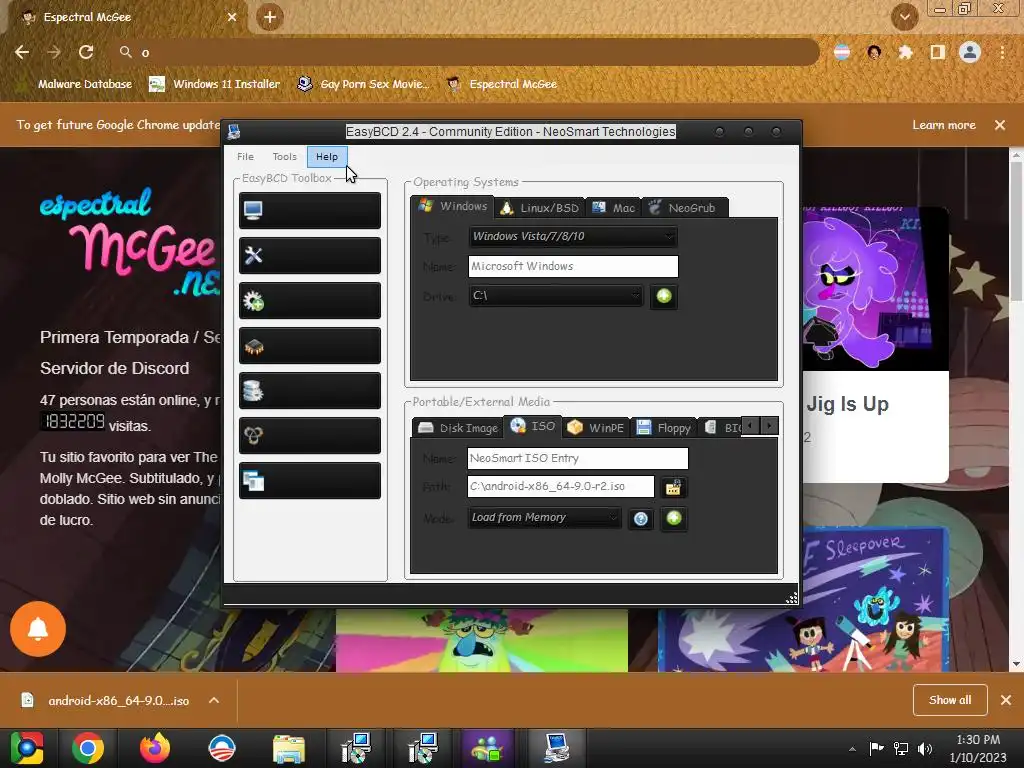Open File Explorer folder in taskbar

point(289,748)
